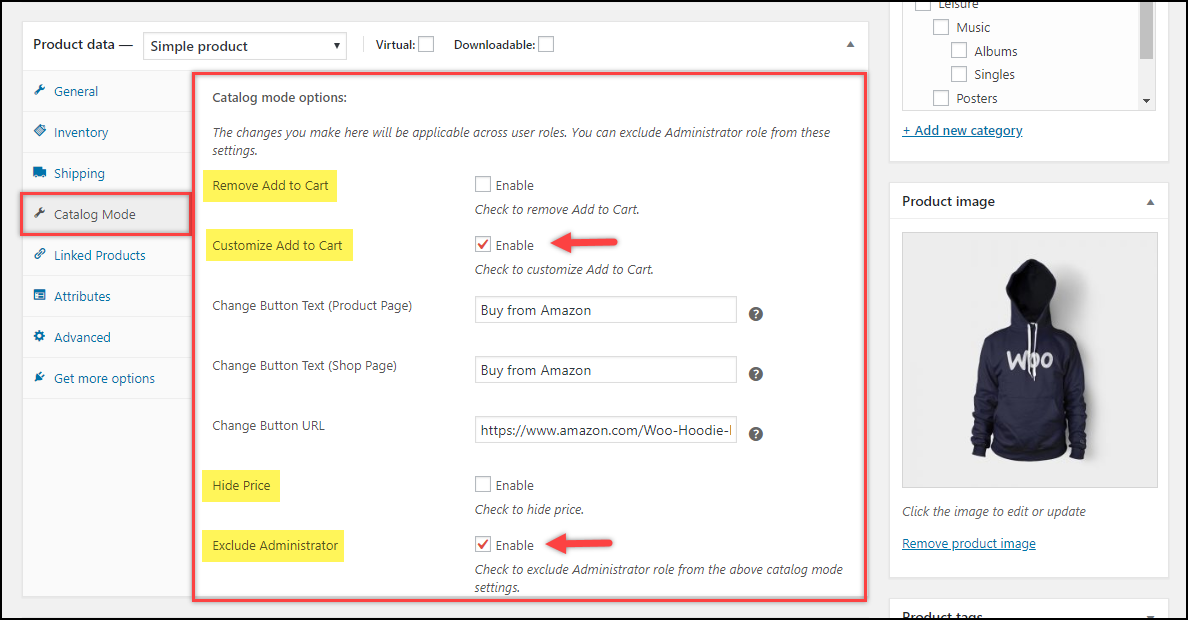The height and width of the screenshot is (620, 1188).
Task: Click the Linked Products chain icon
Action: click(x=40, y=254)
